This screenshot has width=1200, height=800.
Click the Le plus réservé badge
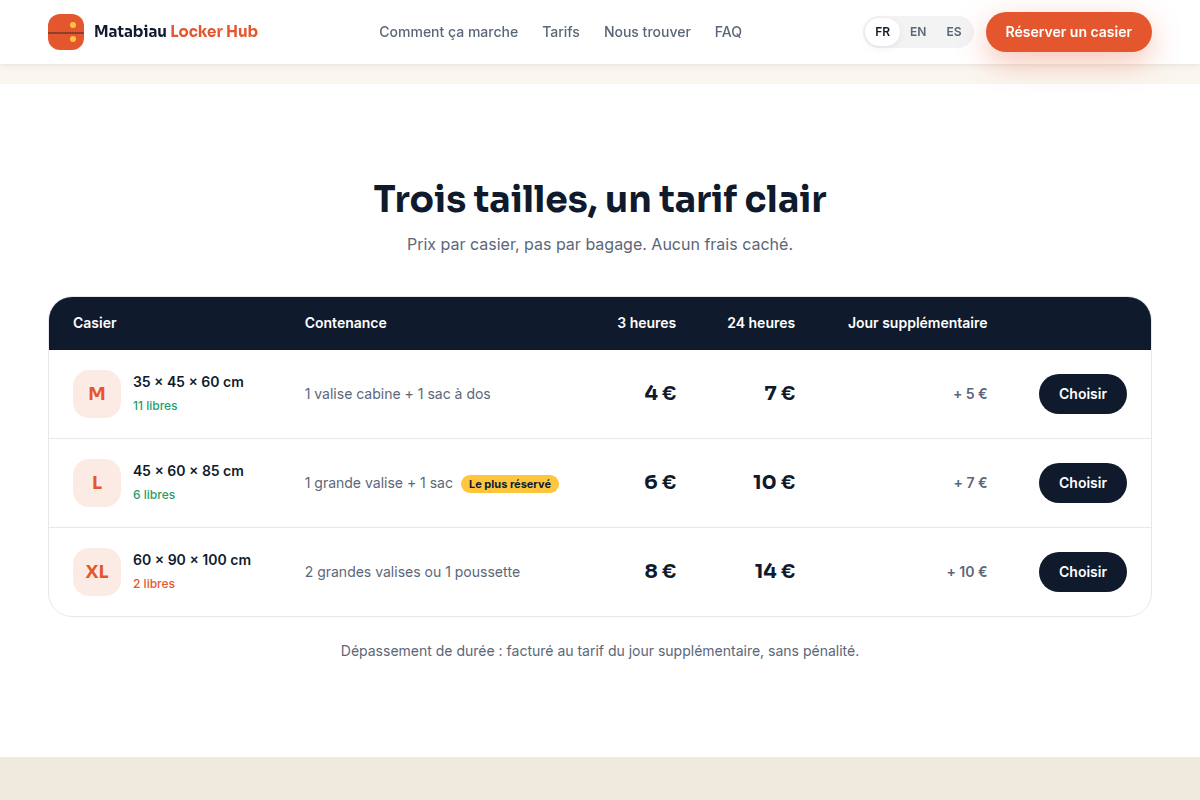tap(510, 484)
